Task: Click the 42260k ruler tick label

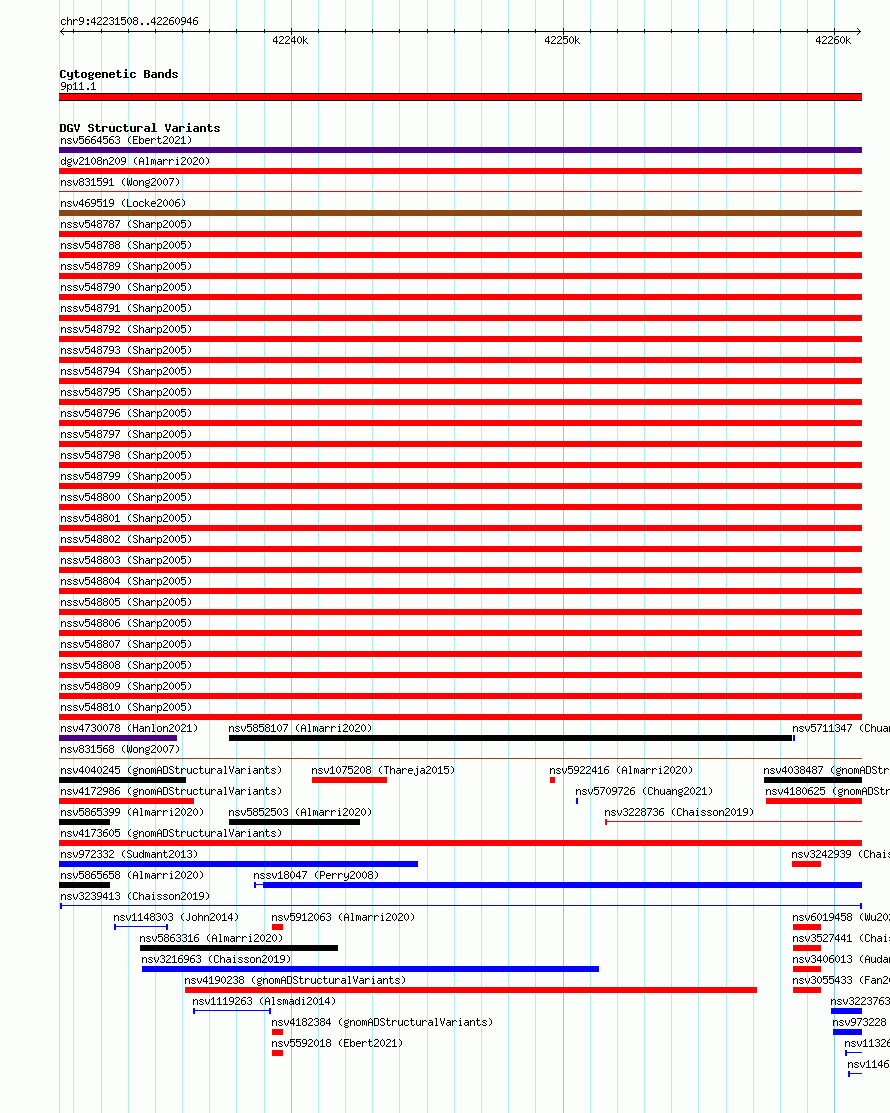Action: (833, 40)
